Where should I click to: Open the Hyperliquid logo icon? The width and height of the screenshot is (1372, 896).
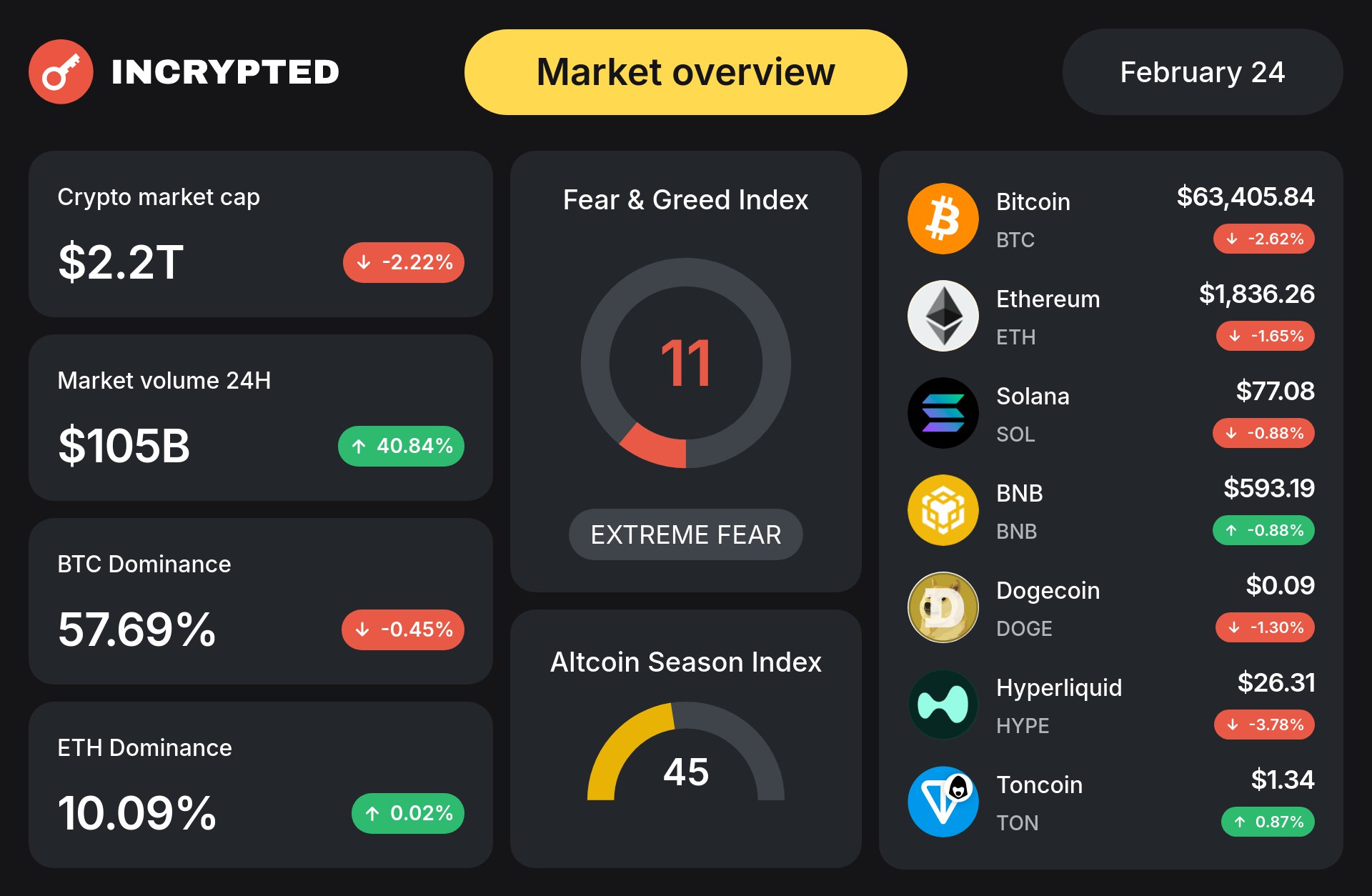pyautogui.click(x=943, y=705)
